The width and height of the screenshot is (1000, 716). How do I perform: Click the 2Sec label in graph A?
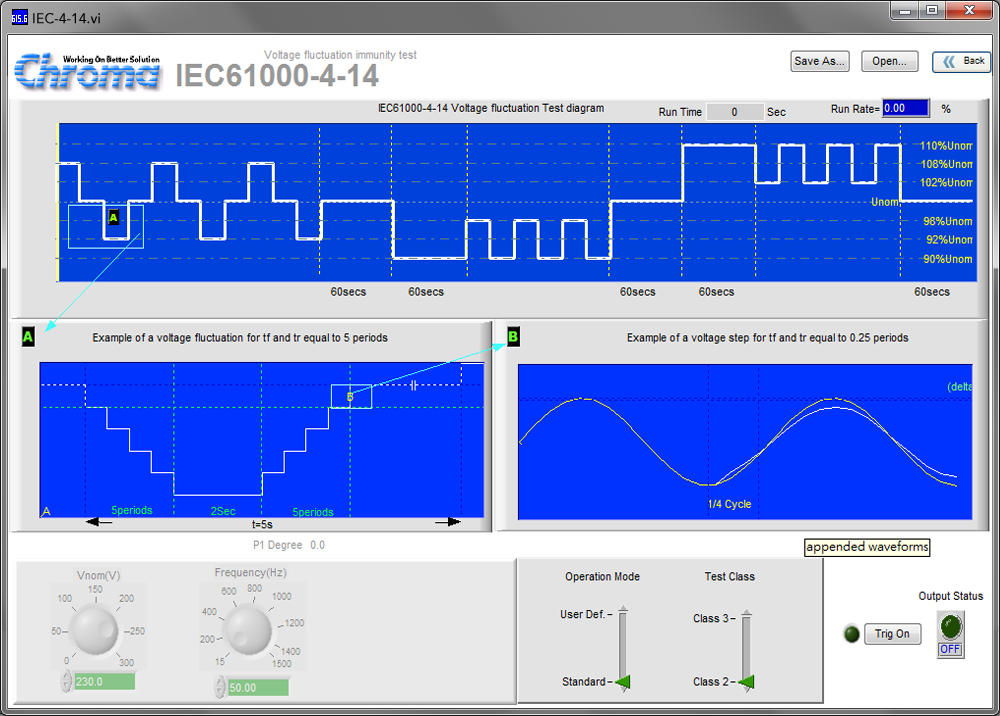tap(223, 511)
